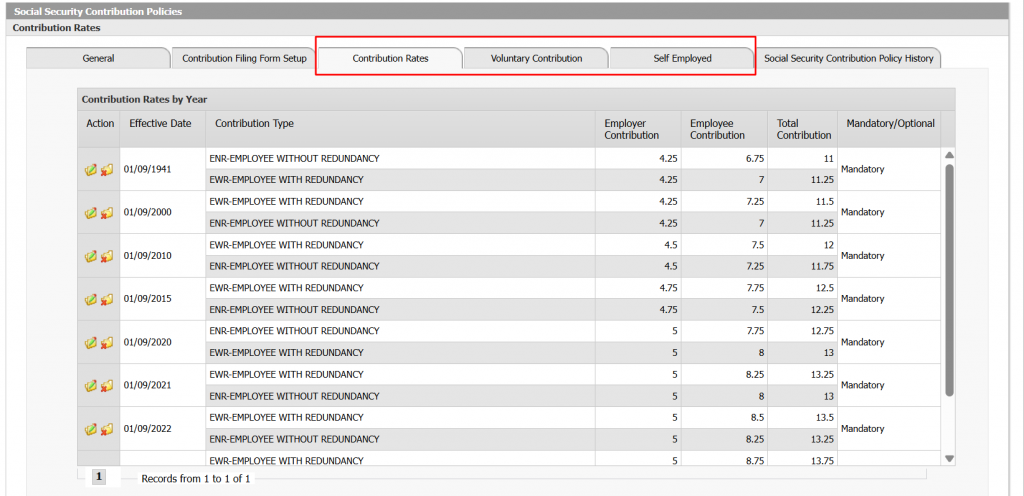Viewport: 1024px width, 496px height.
Task: Edit the 01/09/2000 contribution rate row
Action: tap(91, 213)
